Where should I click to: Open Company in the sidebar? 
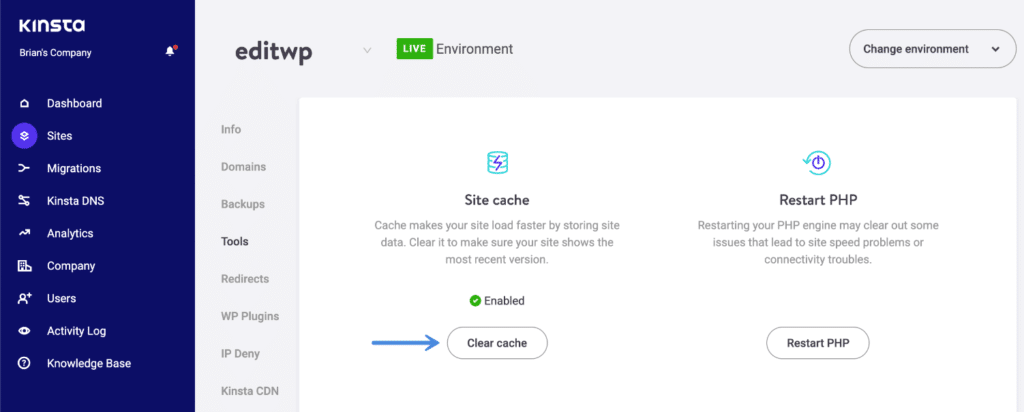click(71, 266)
